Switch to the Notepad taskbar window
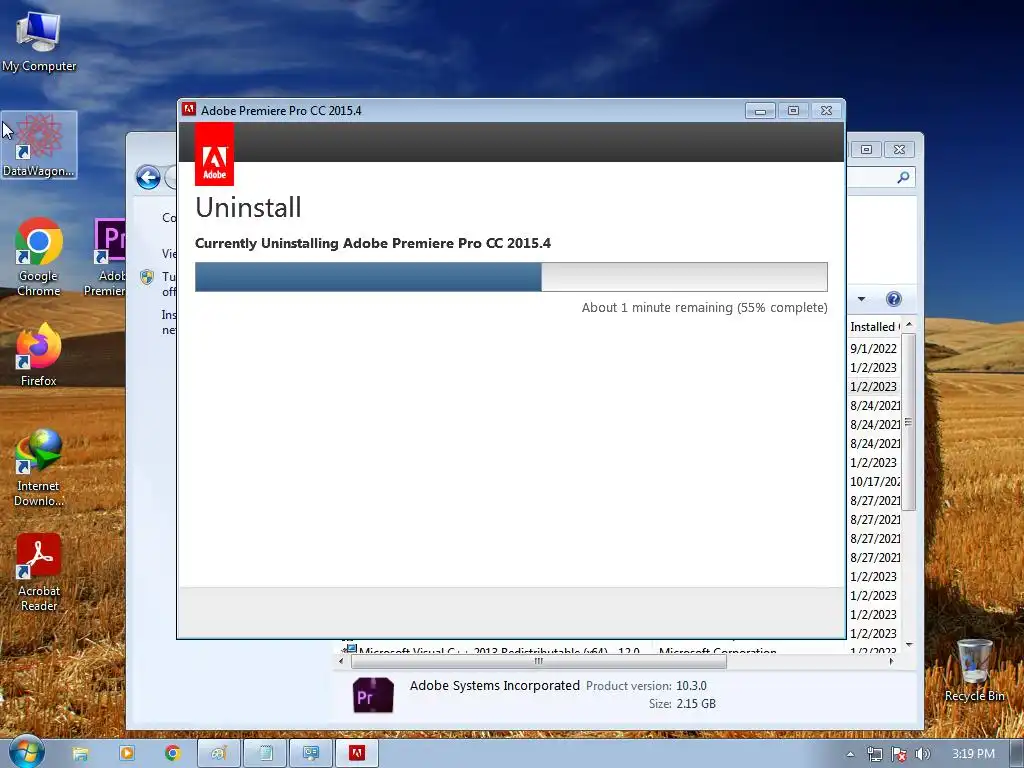Viewport: 1024px width, 768px height. [265, 754]
